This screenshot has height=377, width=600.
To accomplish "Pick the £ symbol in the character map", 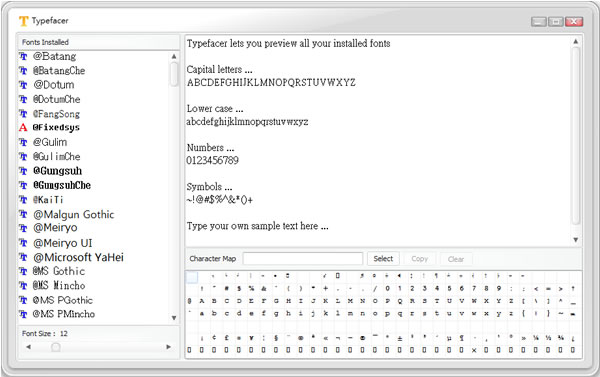I will (226, 338).
